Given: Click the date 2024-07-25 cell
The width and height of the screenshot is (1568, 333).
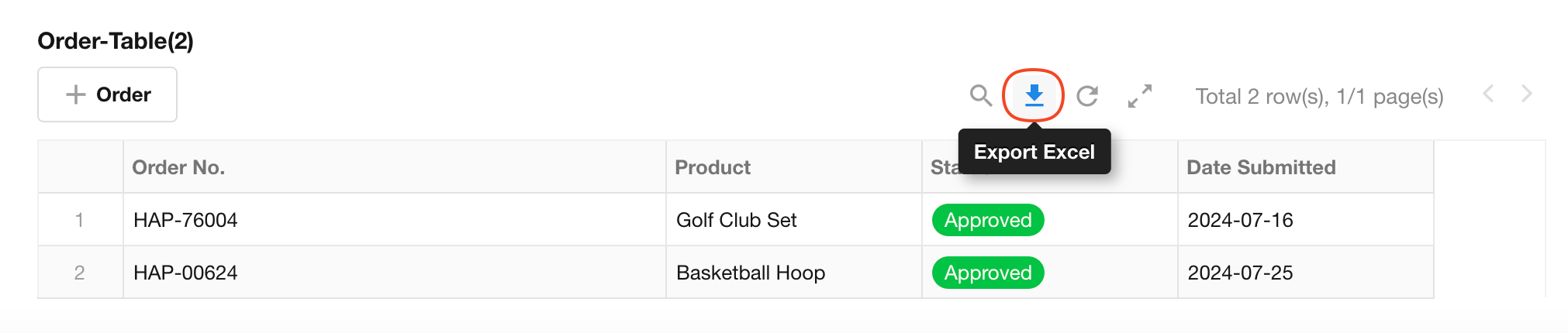Looking at the screenshot, I should (x=1241, y=273).
